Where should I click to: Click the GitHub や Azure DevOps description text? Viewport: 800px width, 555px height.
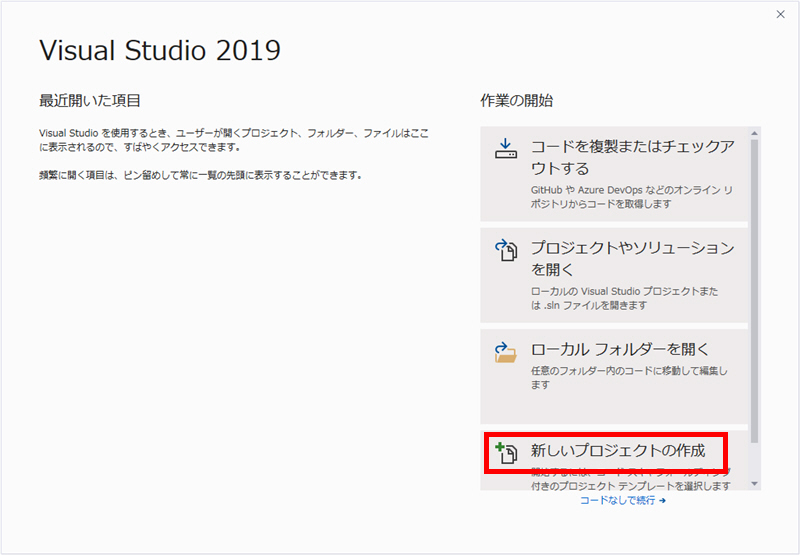tap(632, 197)
